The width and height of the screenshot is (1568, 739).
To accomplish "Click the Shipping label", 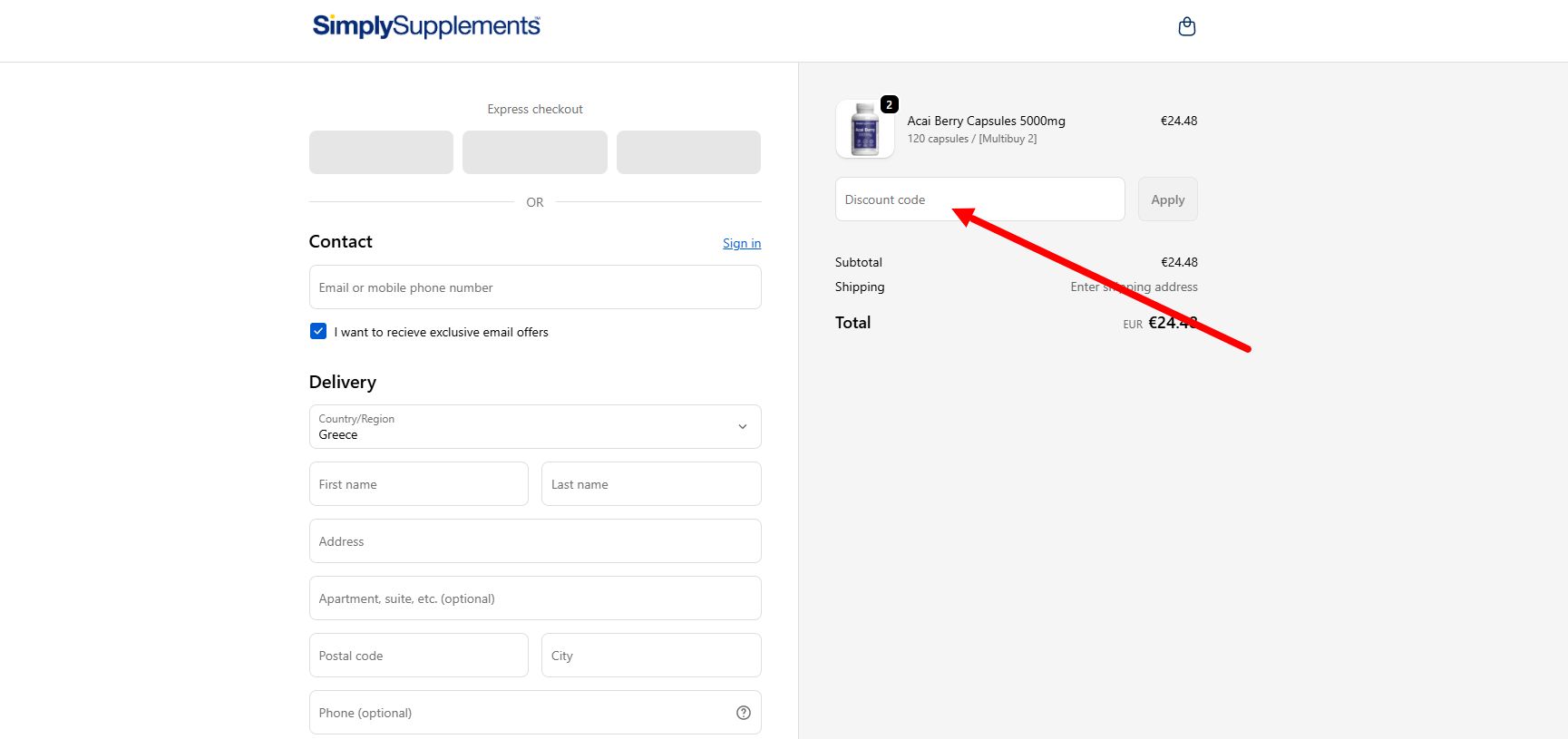I will tap(860, 287).
